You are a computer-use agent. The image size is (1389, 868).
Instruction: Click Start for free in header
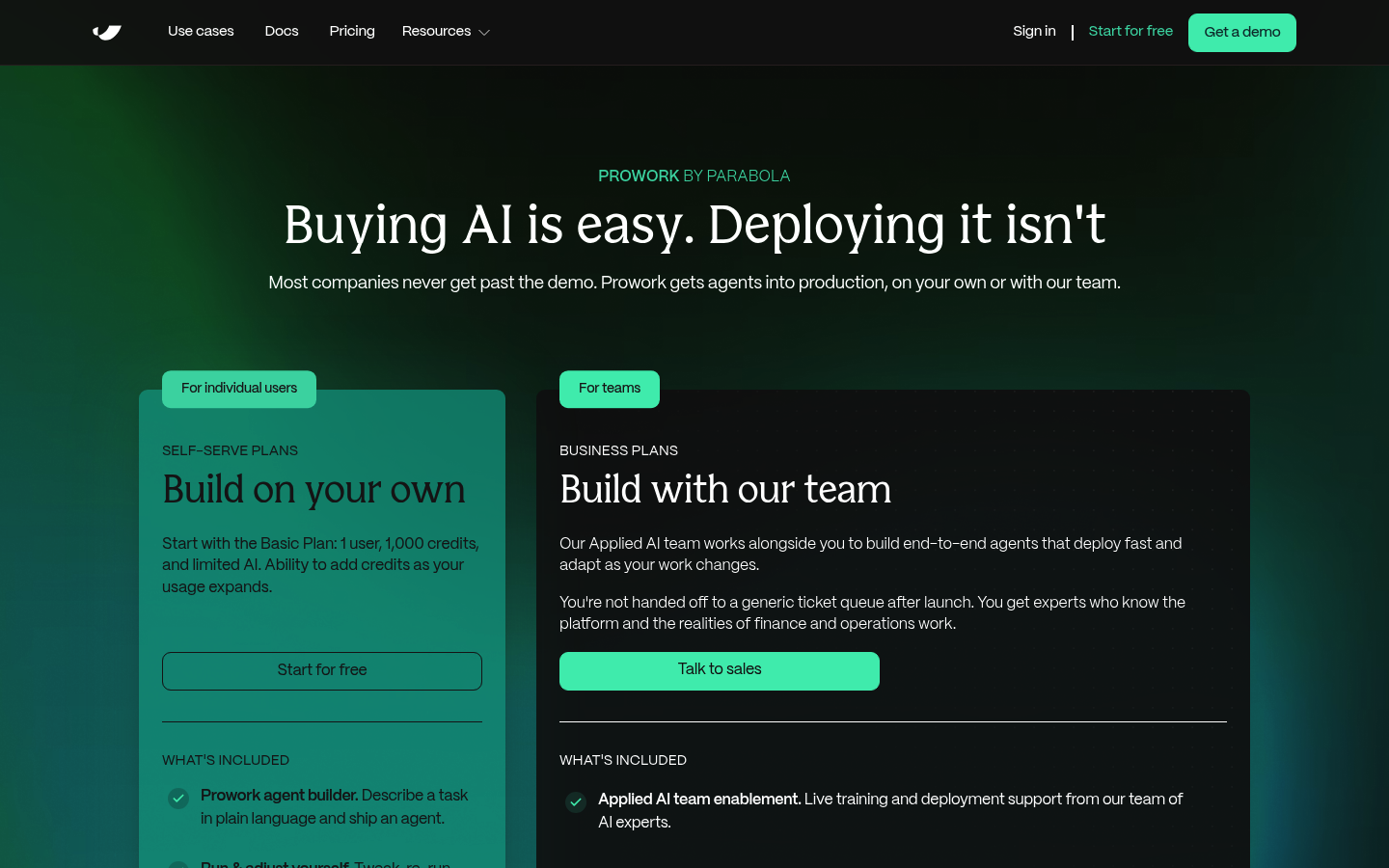pos(1130,32)
